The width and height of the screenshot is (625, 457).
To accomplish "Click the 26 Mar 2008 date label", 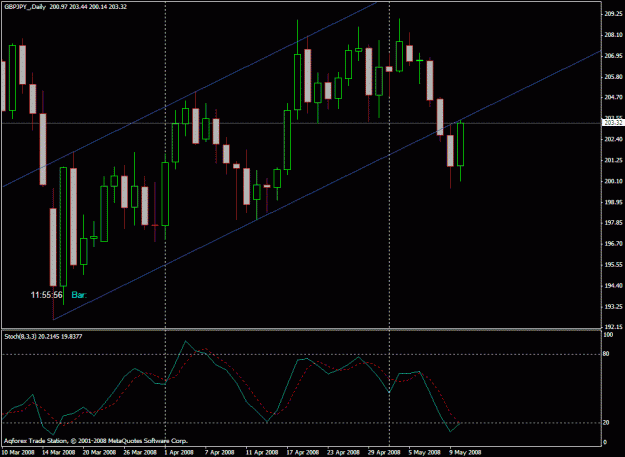I will pos(140,453).
